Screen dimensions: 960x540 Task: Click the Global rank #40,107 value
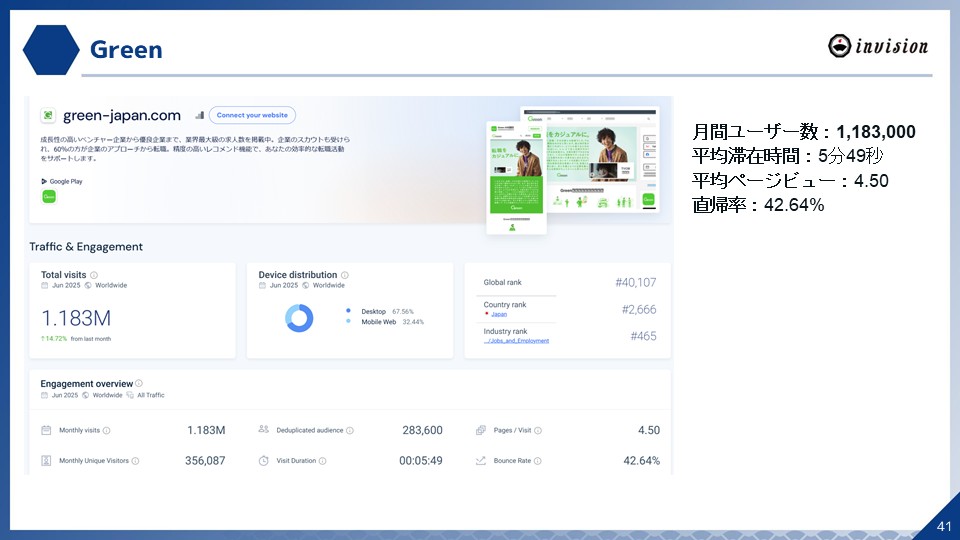[x=636, y=282]
